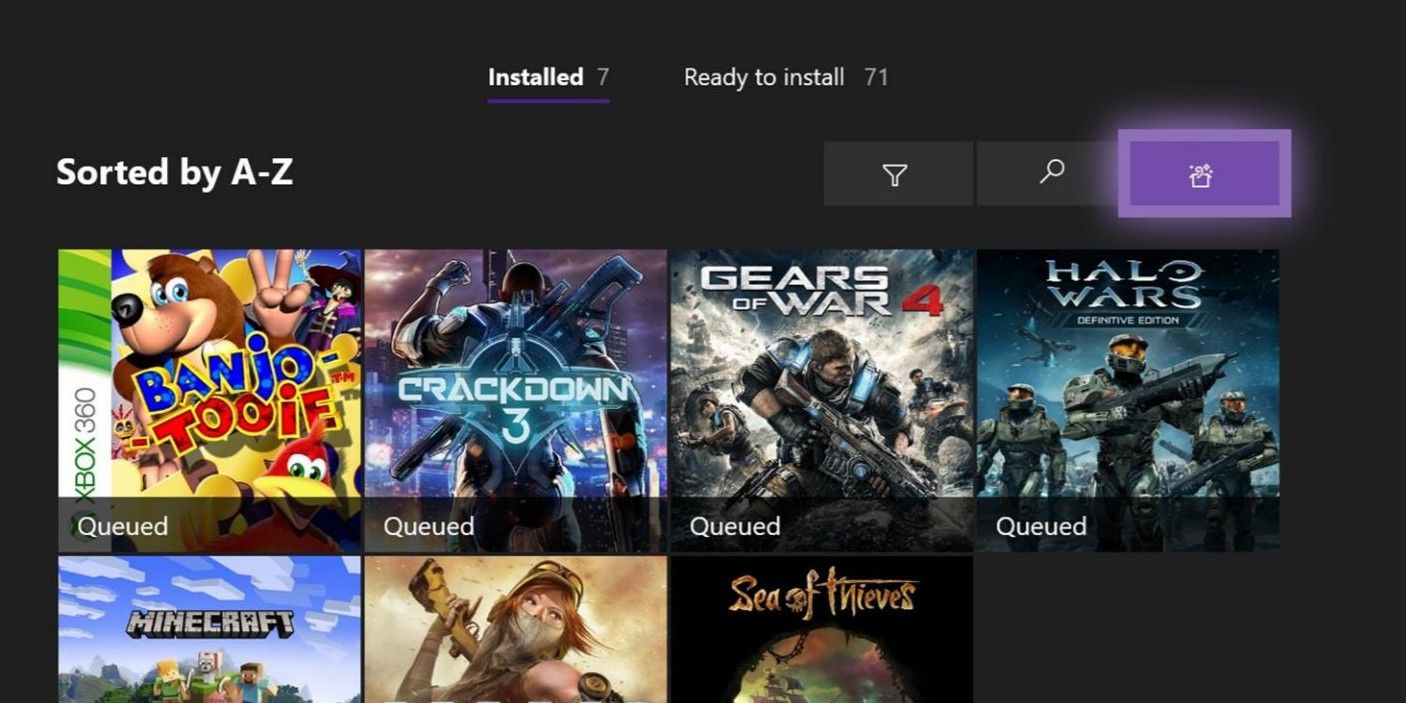Click the installed count 7

(x=603, y=77)
